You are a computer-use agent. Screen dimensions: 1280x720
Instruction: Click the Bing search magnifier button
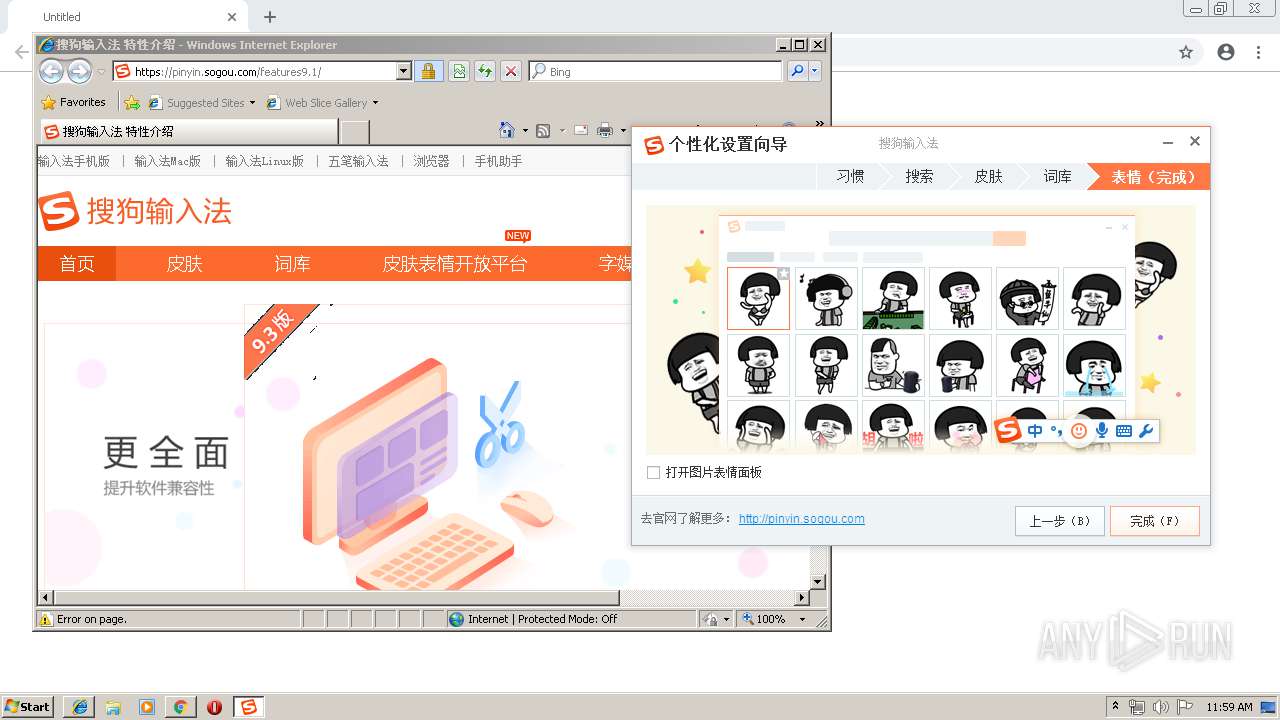[x=797, y=71]
